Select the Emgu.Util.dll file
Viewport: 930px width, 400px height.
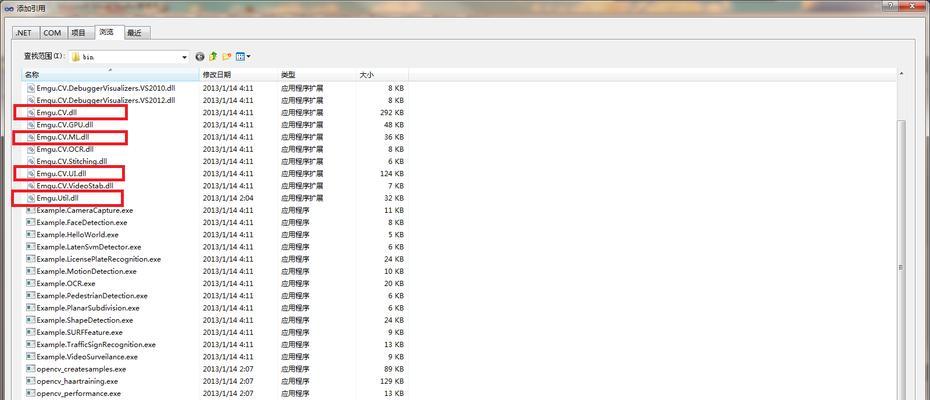click(58, 198)
